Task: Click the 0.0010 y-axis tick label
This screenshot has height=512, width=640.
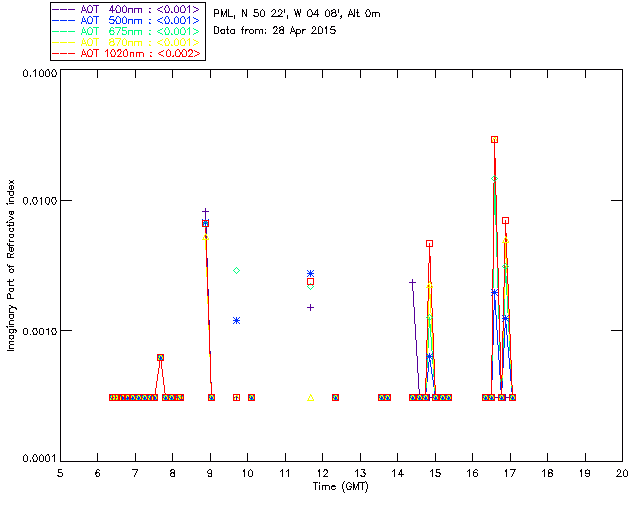Action: tap(40, 331)
